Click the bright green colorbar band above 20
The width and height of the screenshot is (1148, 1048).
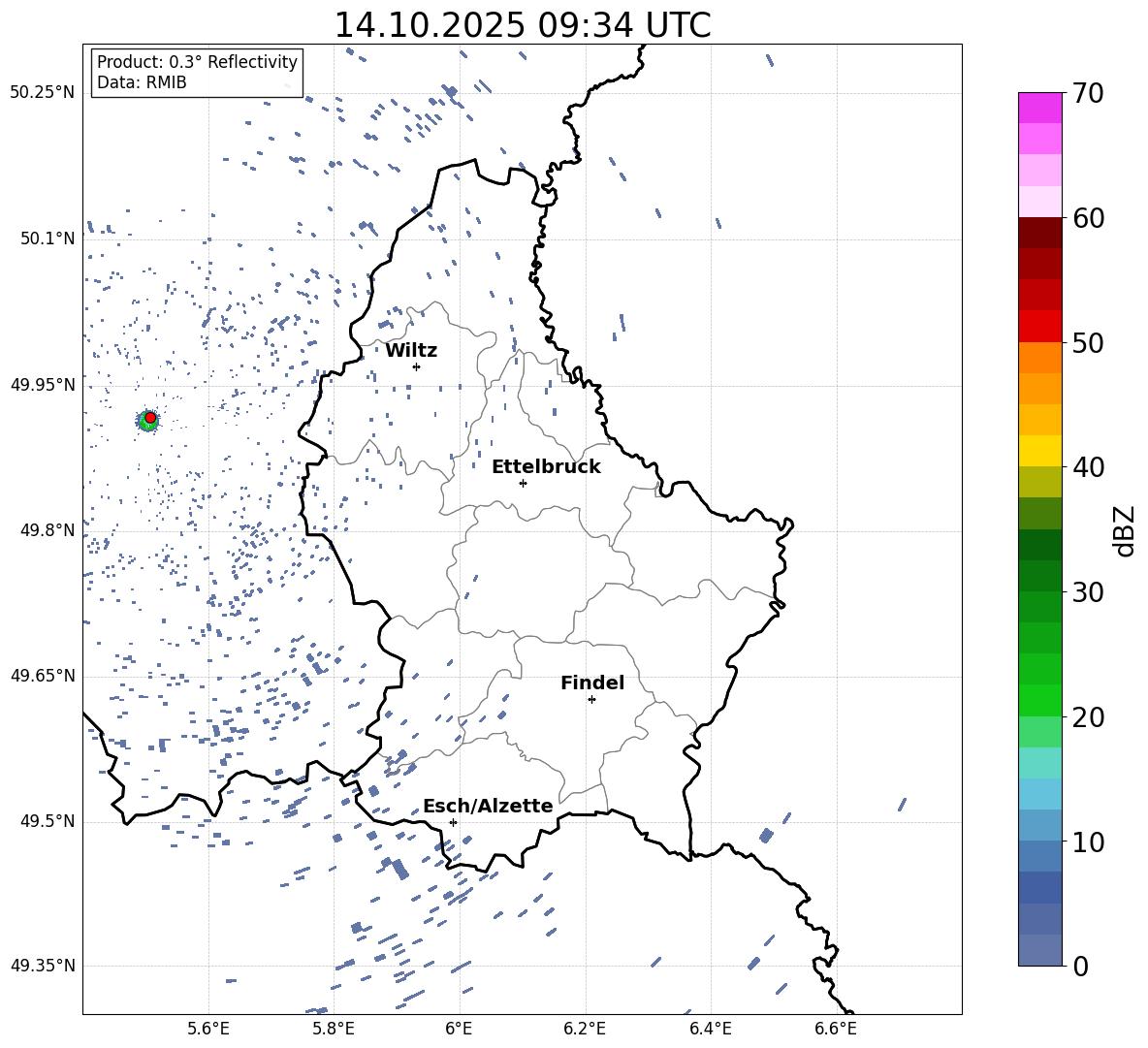click(x=1039, y=700)
